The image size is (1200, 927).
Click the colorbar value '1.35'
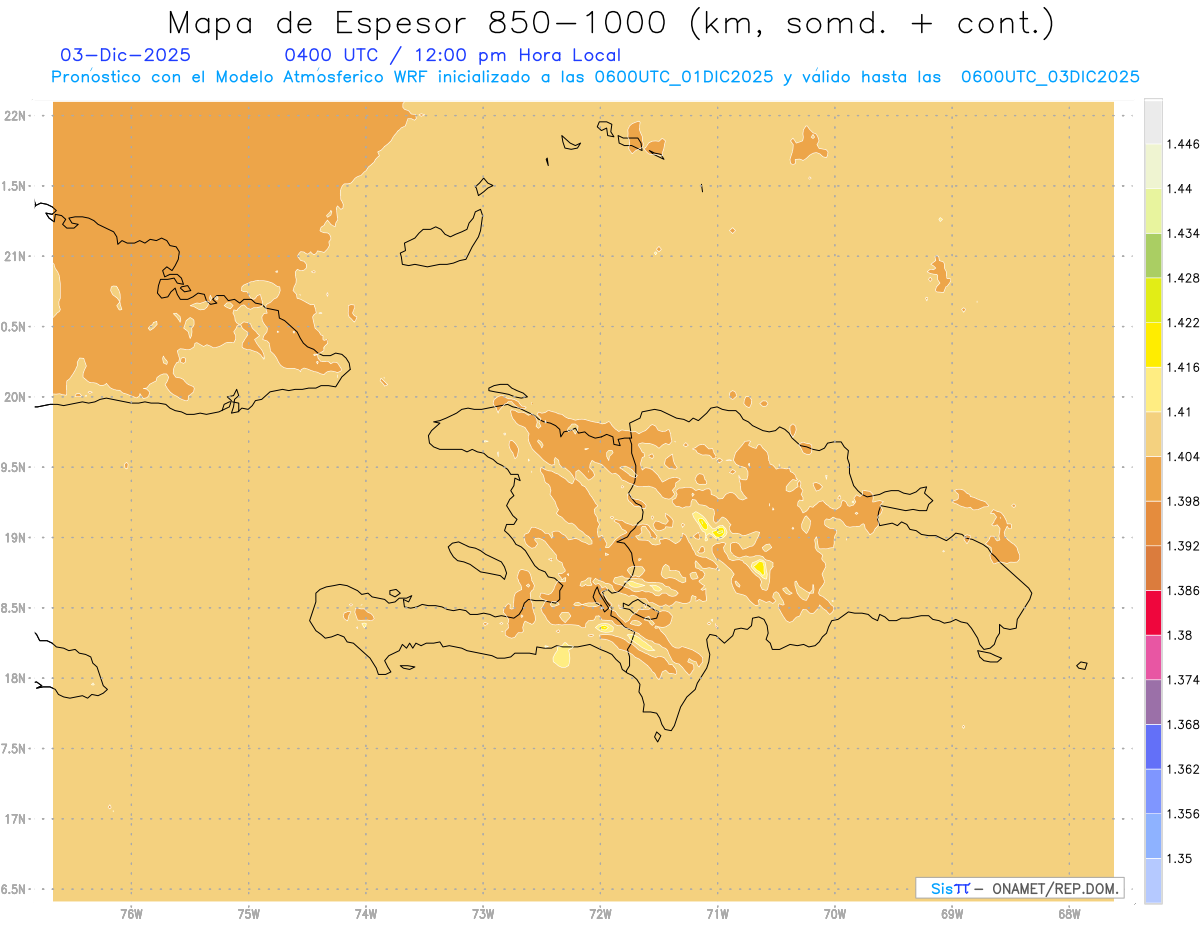tap(1181, 858)
